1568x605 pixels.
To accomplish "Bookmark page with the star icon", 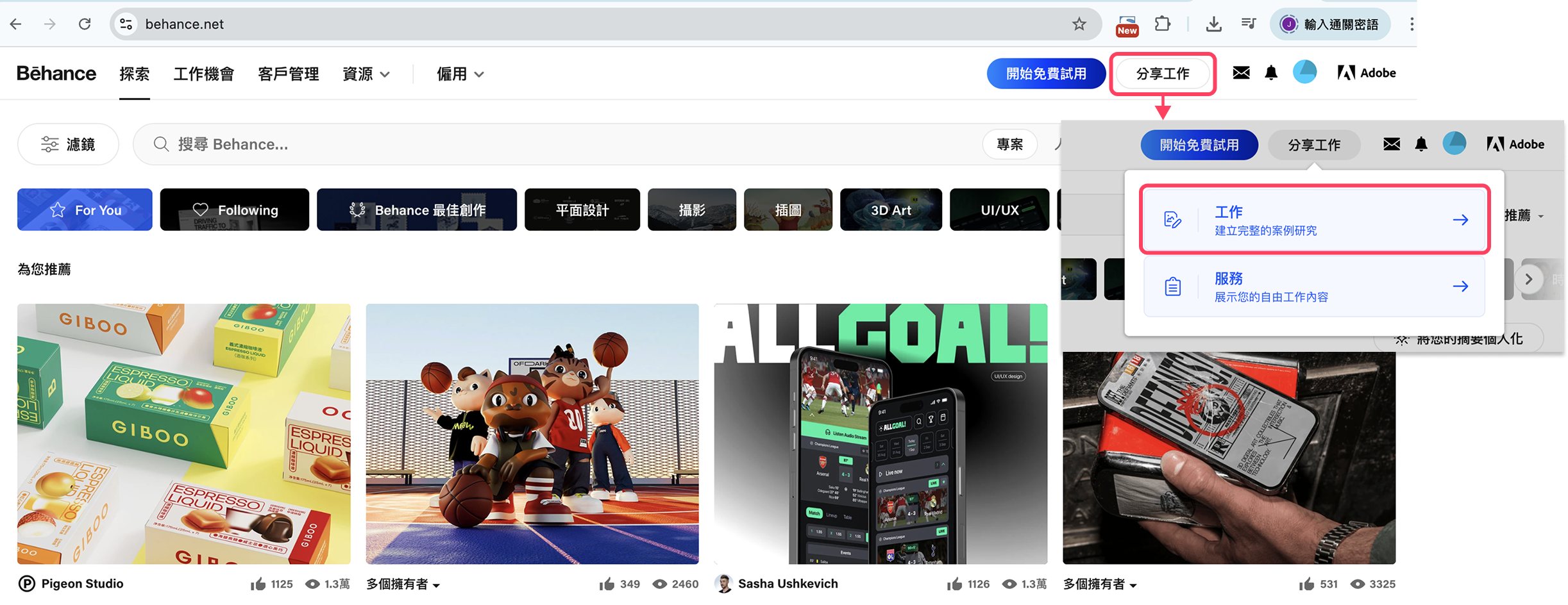I will [x=1079, y=24].
